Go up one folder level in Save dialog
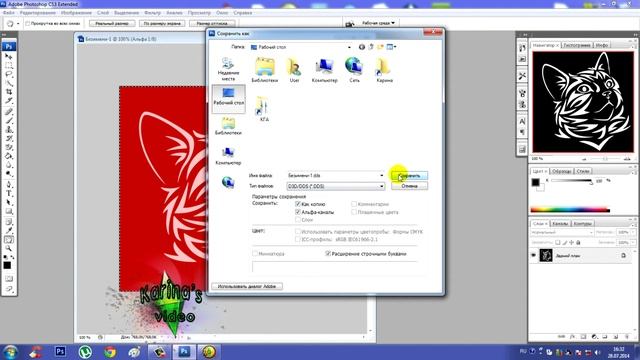Image resolution: width=640 pixels, height=360 pixels. tap(371, 47)
